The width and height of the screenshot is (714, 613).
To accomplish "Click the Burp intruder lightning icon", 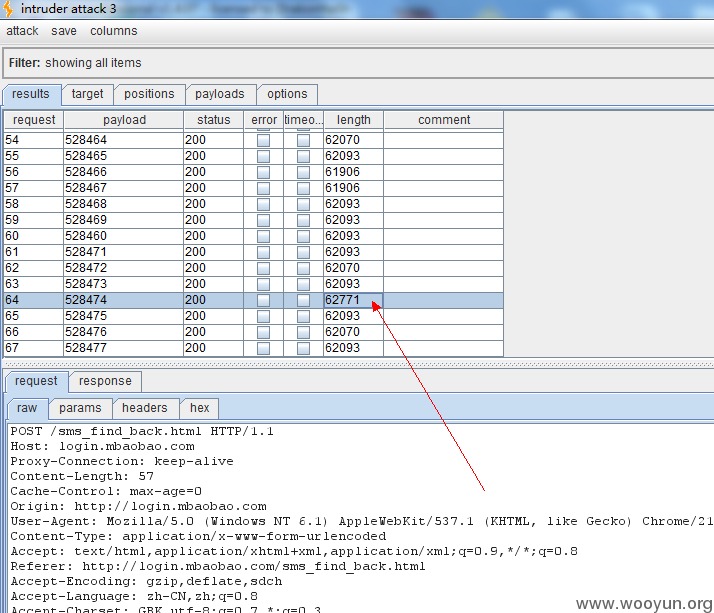I will pos(8,9).
